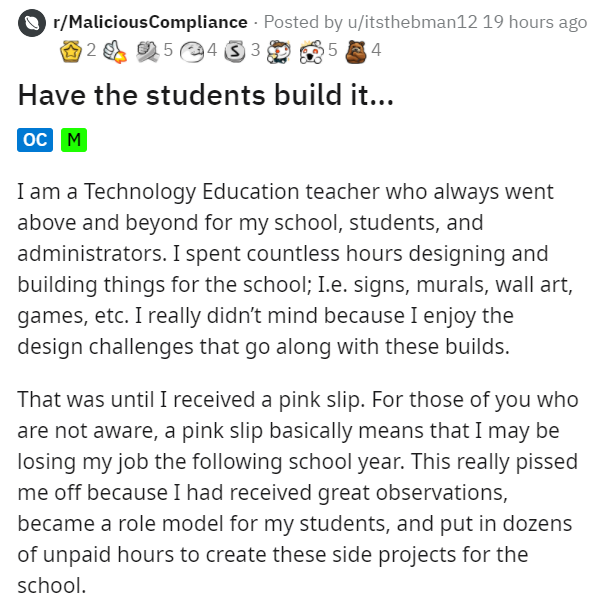Click the silver award icon
Viewport: 600px width, 615px height.
(234, 48)
